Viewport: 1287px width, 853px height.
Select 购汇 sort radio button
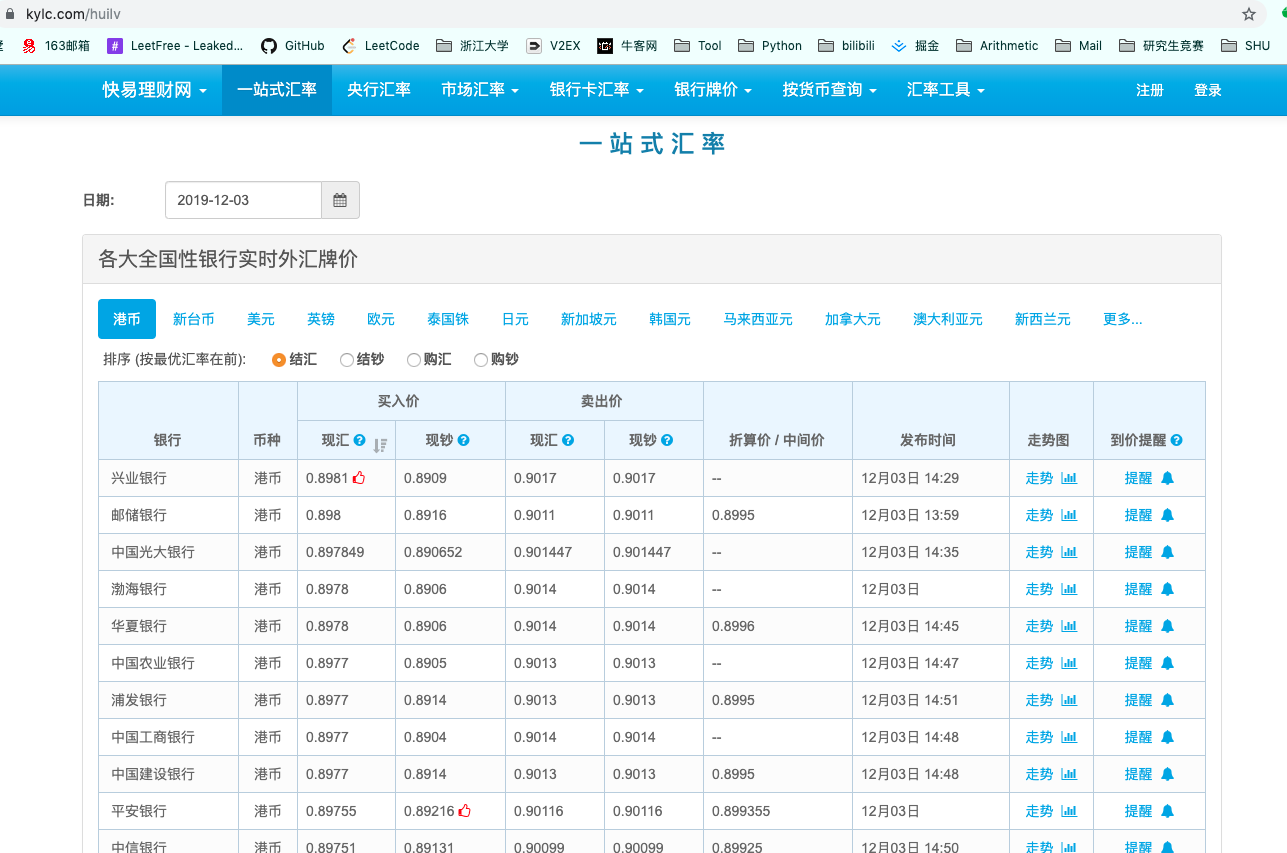point(414,359)
